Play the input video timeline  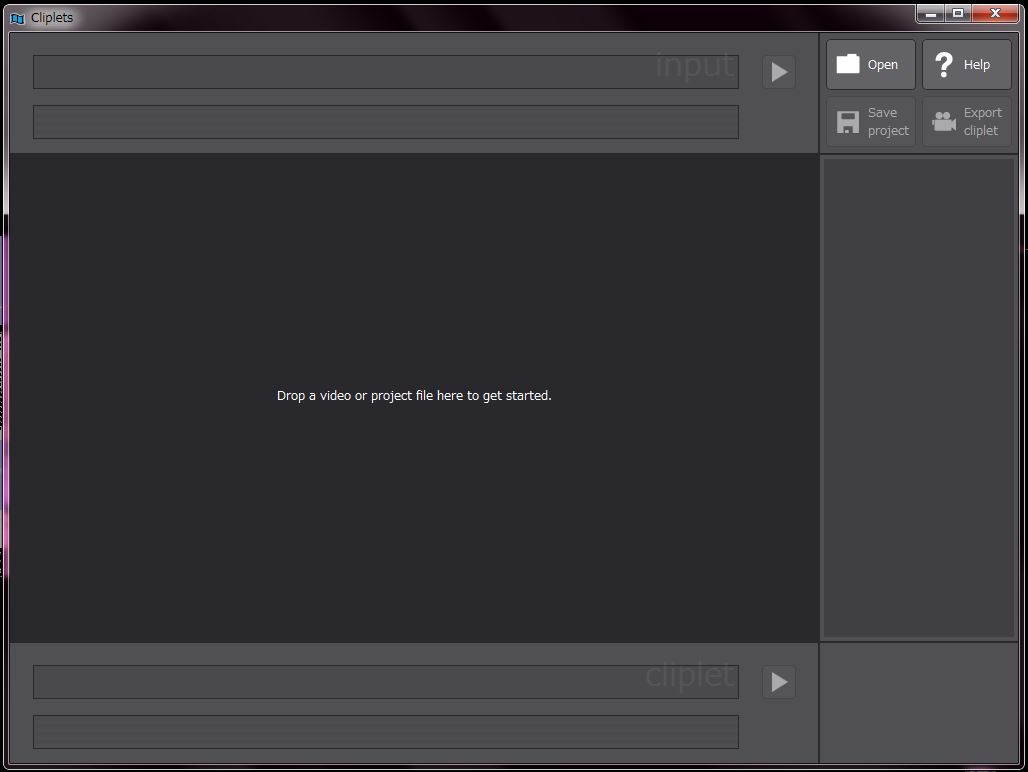pyautogui.click(x=779, y=71)
